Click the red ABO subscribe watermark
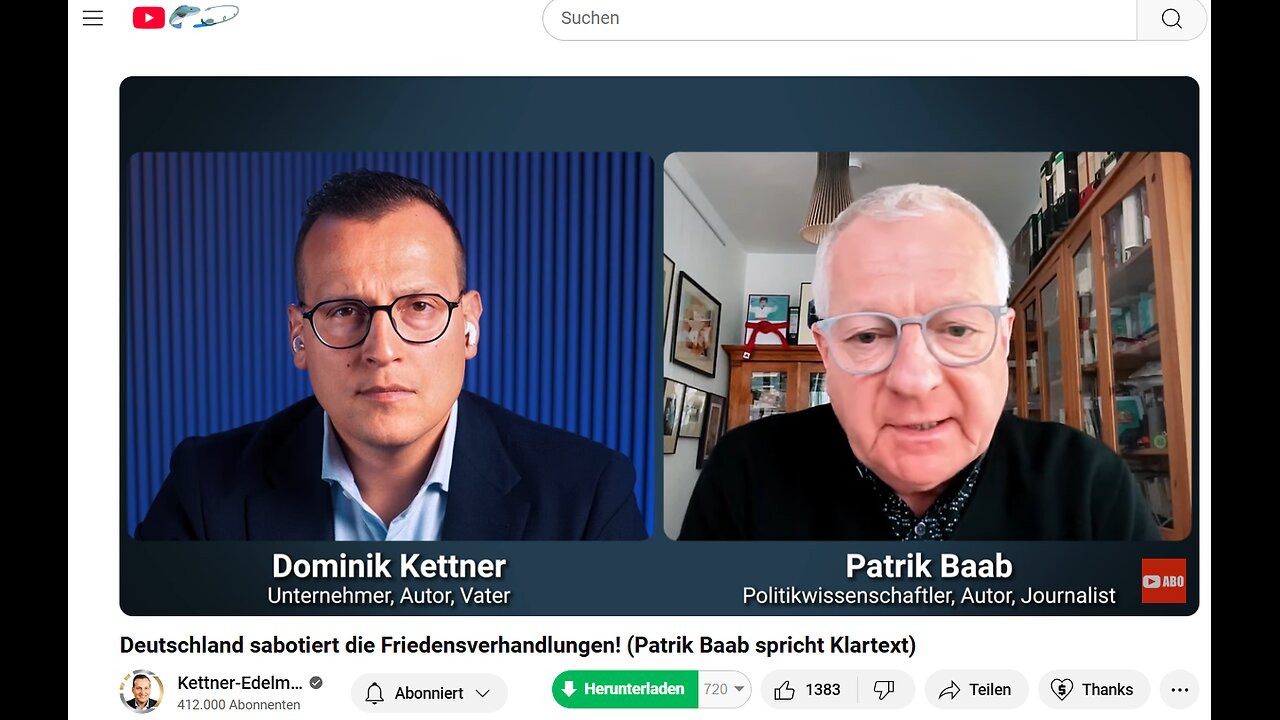The image size is (1280, 720). coord(1164,581)
